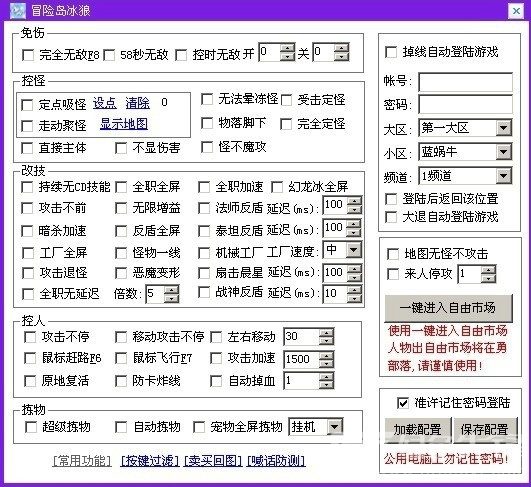
Task: Click the 保存配置 button
Action: pyautogui.click(x=485, y=430)
